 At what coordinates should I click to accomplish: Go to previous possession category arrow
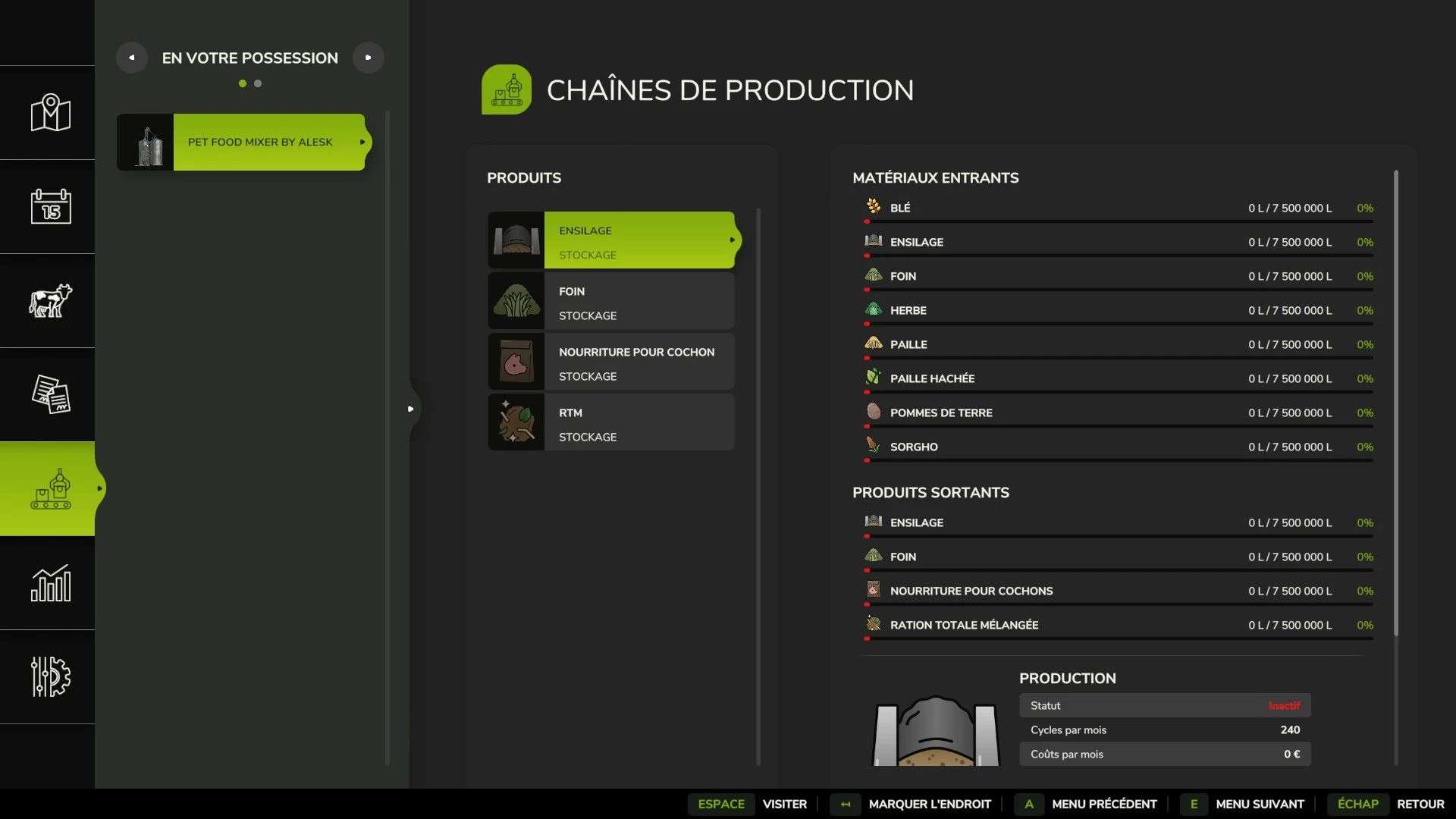(132, 58)
